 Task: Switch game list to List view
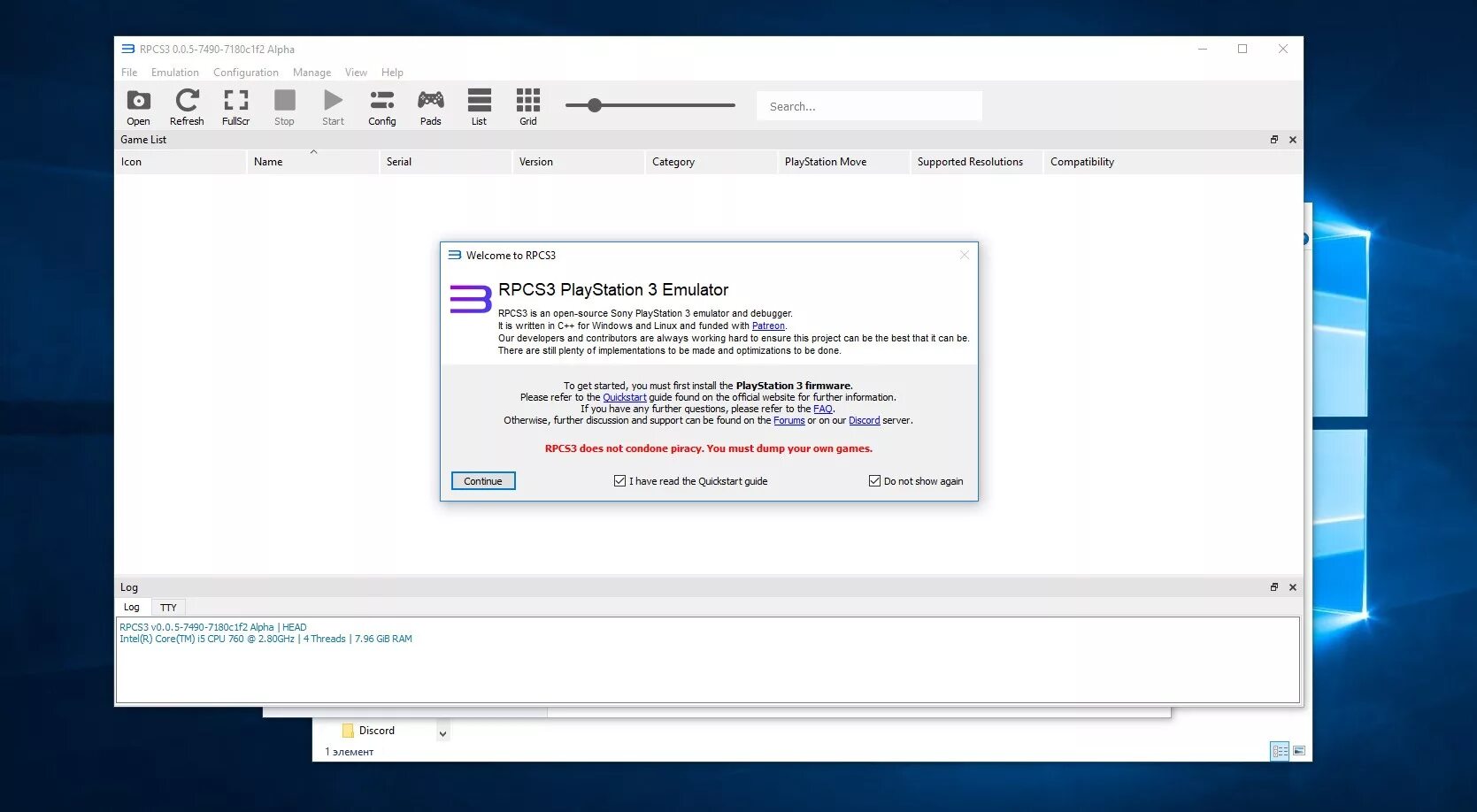(479, 107)
